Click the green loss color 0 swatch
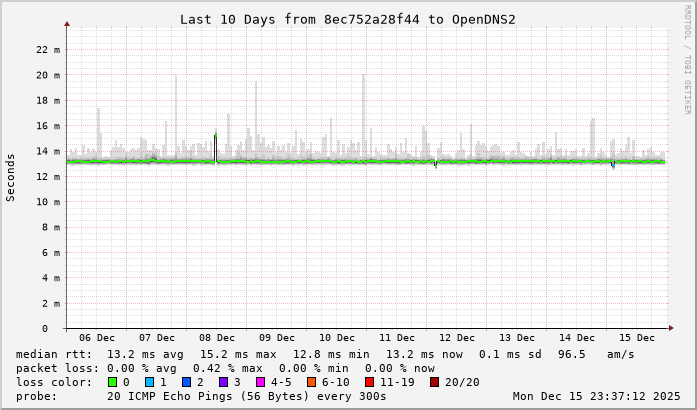 click(112, 382)
